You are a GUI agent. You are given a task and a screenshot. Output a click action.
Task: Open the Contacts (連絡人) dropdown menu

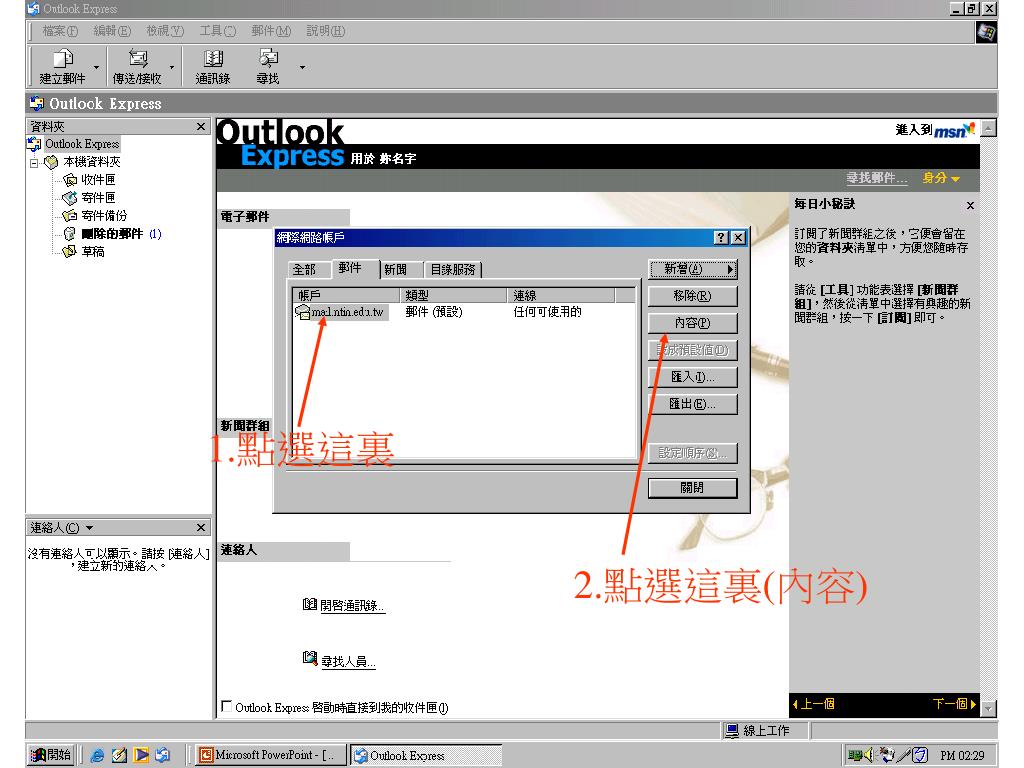89,528
